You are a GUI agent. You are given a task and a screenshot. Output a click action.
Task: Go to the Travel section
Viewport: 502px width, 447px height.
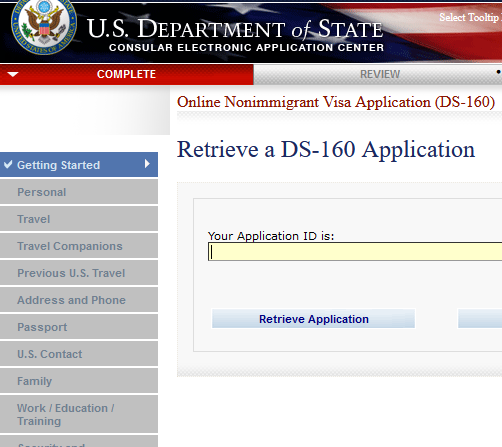[x=79, y=219]
